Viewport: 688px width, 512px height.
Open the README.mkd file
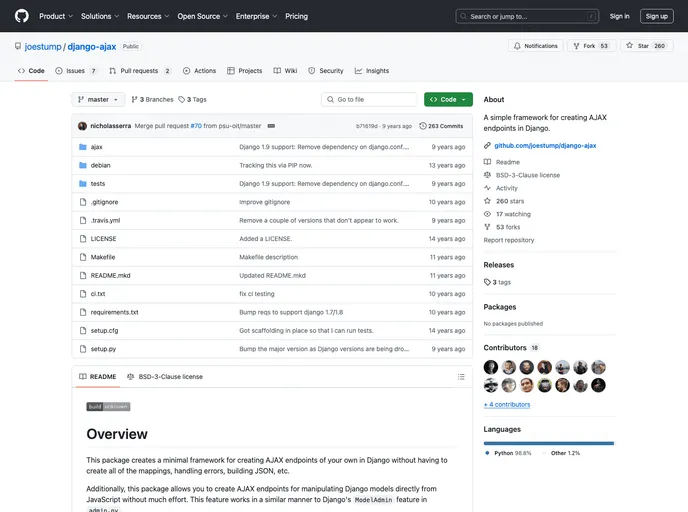111,276
